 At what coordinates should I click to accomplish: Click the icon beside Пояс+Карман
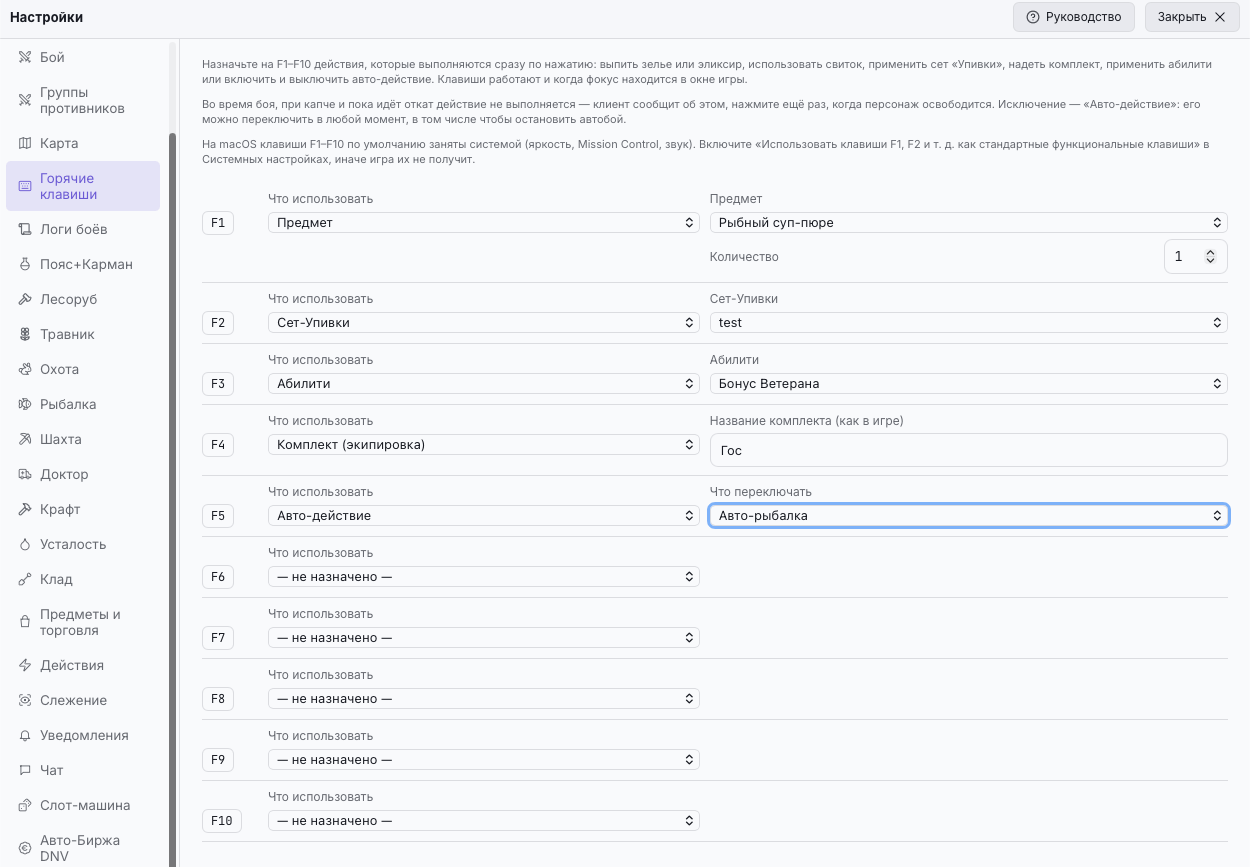pyautogui.click(x=25, y=264)
